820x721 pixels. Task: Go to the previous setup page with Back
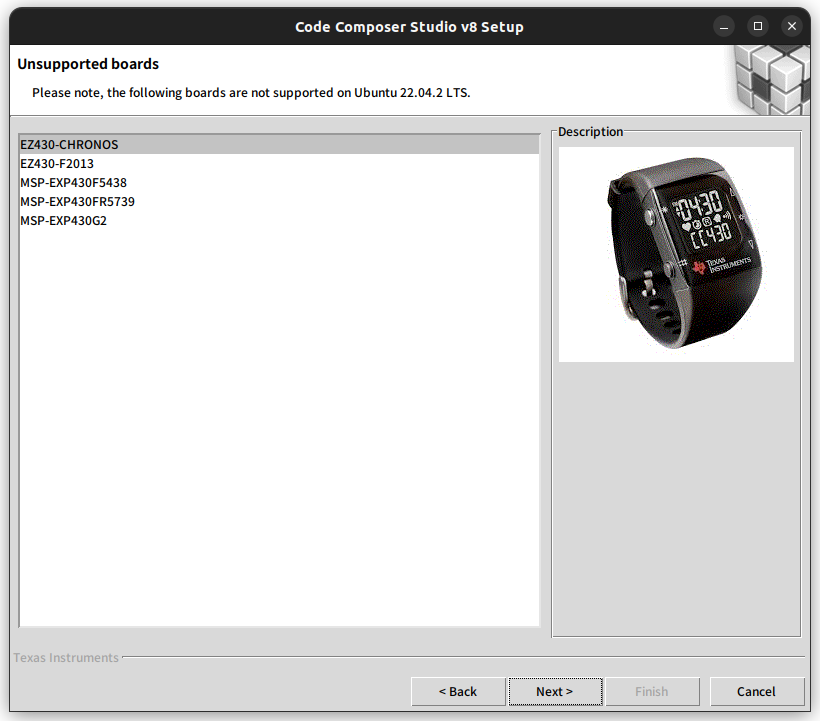point(458,691)
